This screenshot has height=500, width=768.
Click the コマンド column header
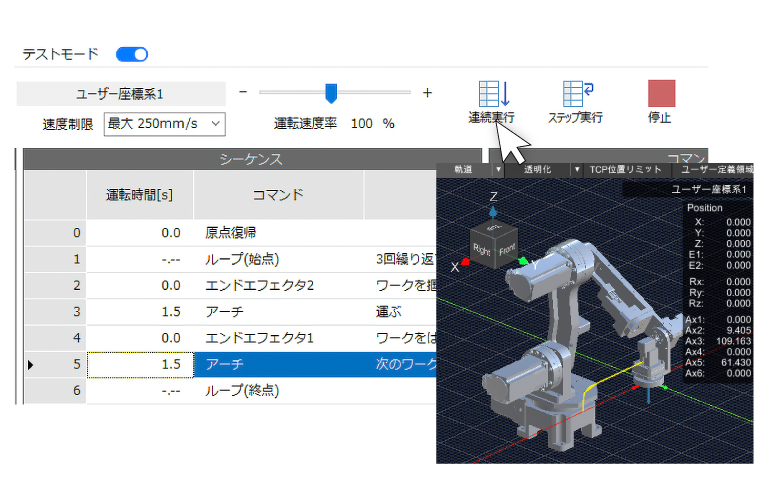pos(279,195)
